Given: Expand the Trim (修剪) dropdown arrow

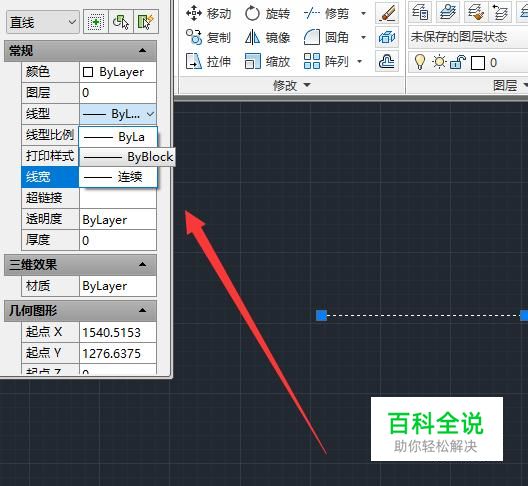Looking at the screenshot, I should pyautogui.click(x=363, y=13).
